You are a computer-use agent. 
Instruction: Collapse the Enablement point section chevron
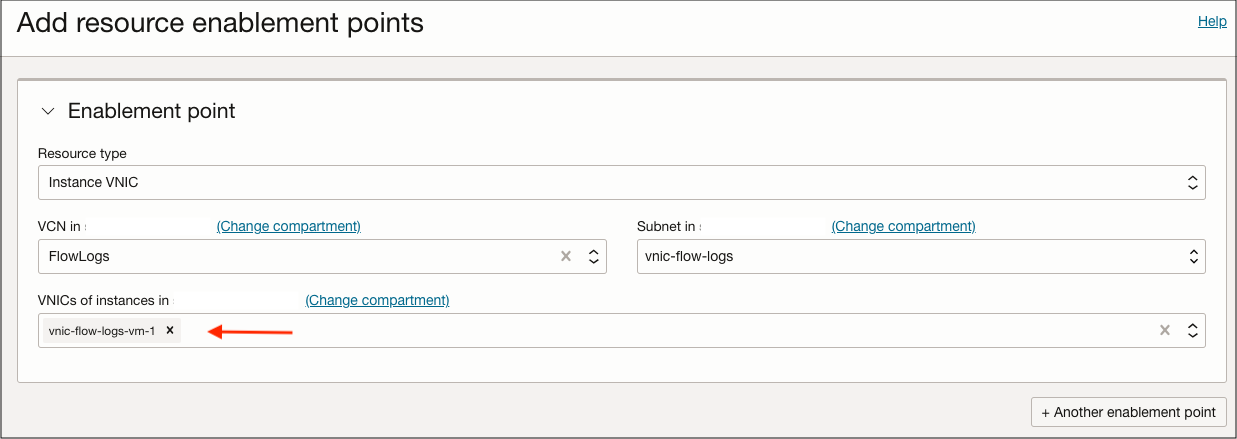coord(48,111)
